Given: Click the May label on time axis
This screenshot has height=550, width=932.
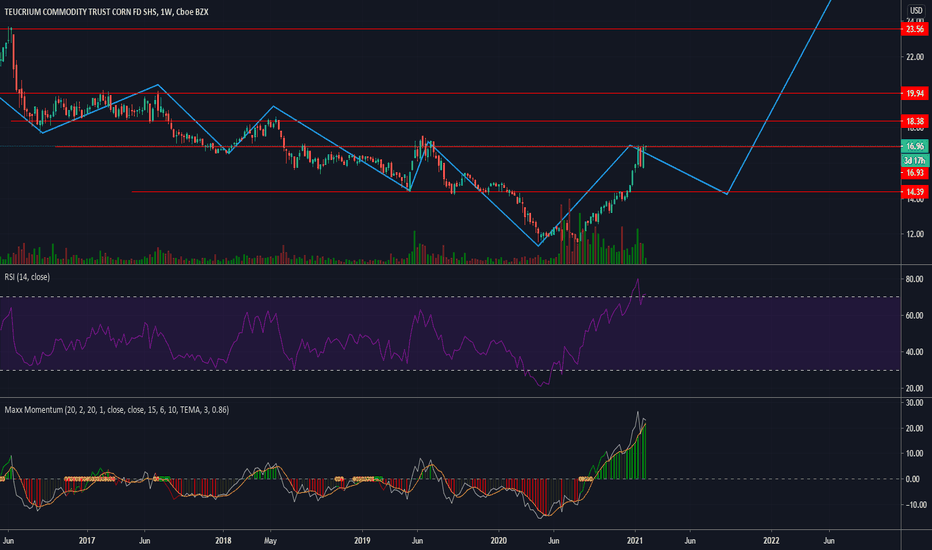Looking at the screenshot, I should pos(270,540).
